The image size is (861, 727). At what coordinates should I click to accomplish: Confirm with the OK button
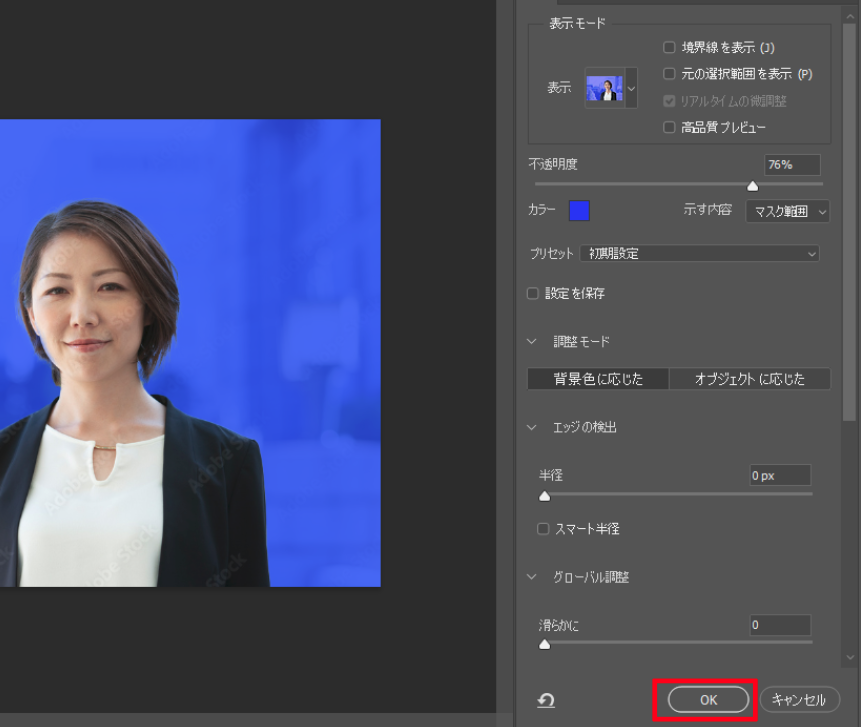tap(708, 700)
